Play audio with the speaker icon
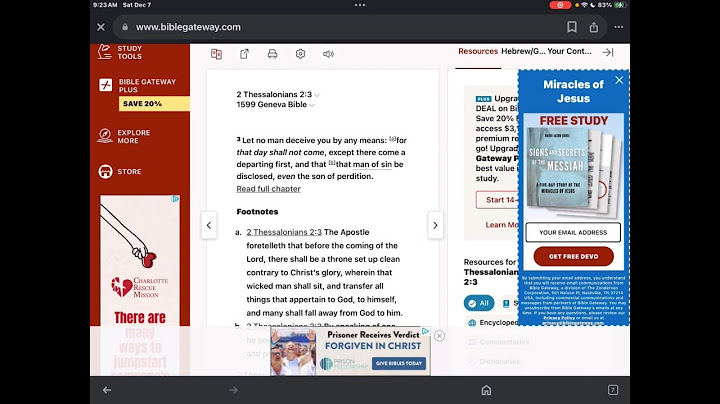720x404 pixels. click(328, 54)
